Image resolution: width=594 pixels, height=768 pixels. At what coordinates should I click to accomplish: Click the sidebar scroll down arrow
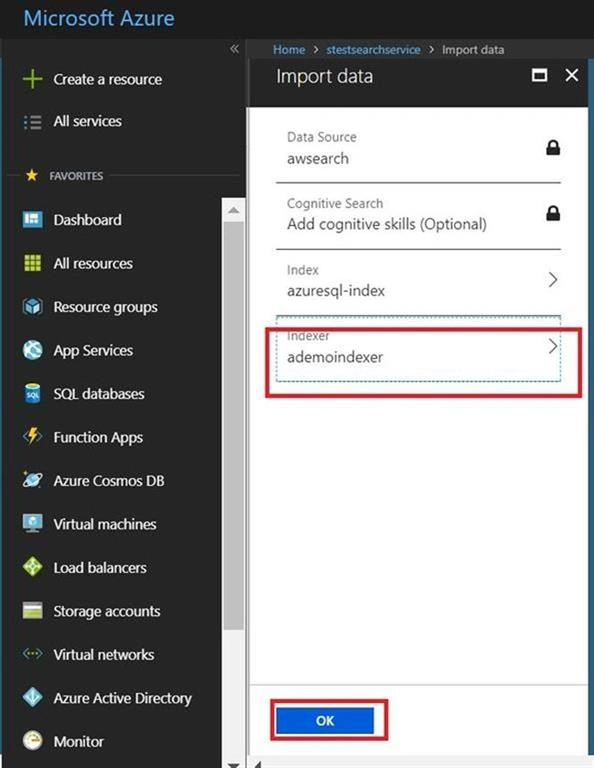tap(234, 764)
